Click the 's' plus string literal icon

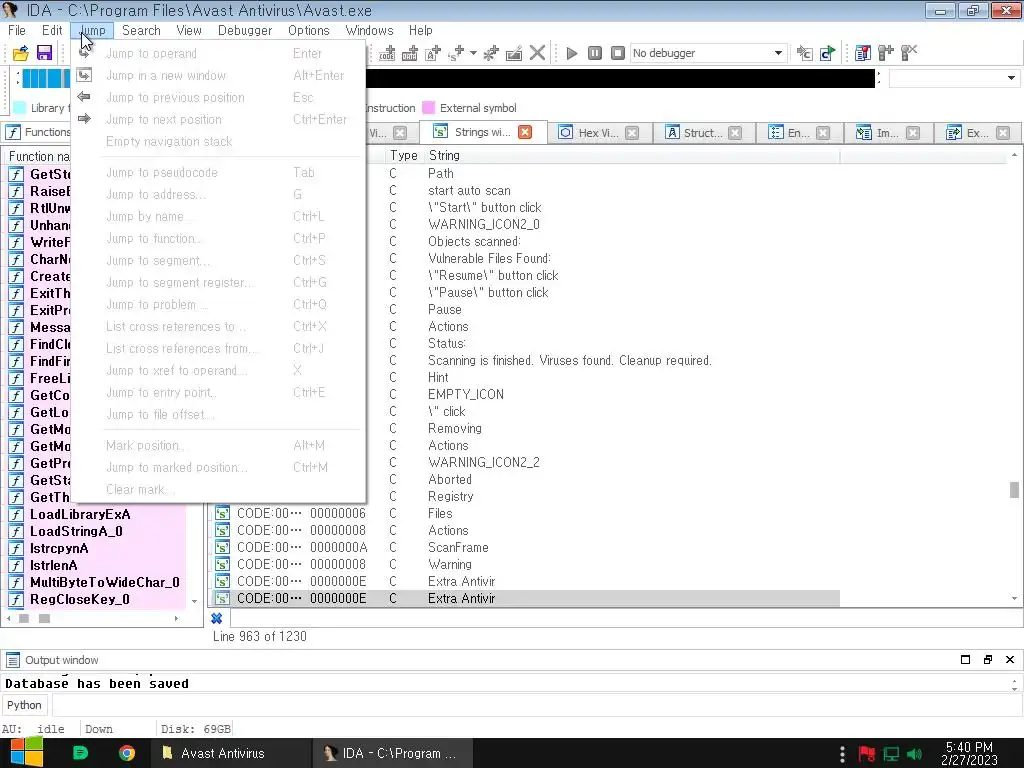[x=456, y=54]
